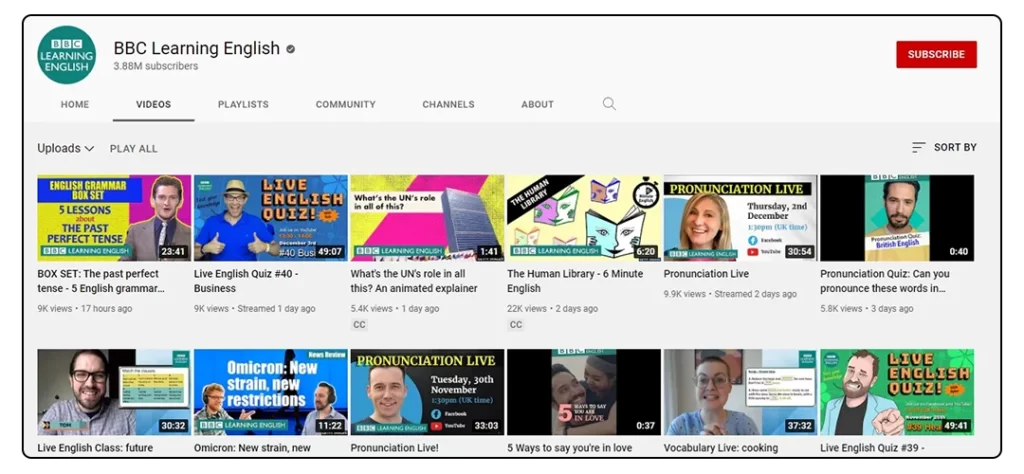Switch to the About tab
Screen dimensions: 1024x474
coord(537,104)
